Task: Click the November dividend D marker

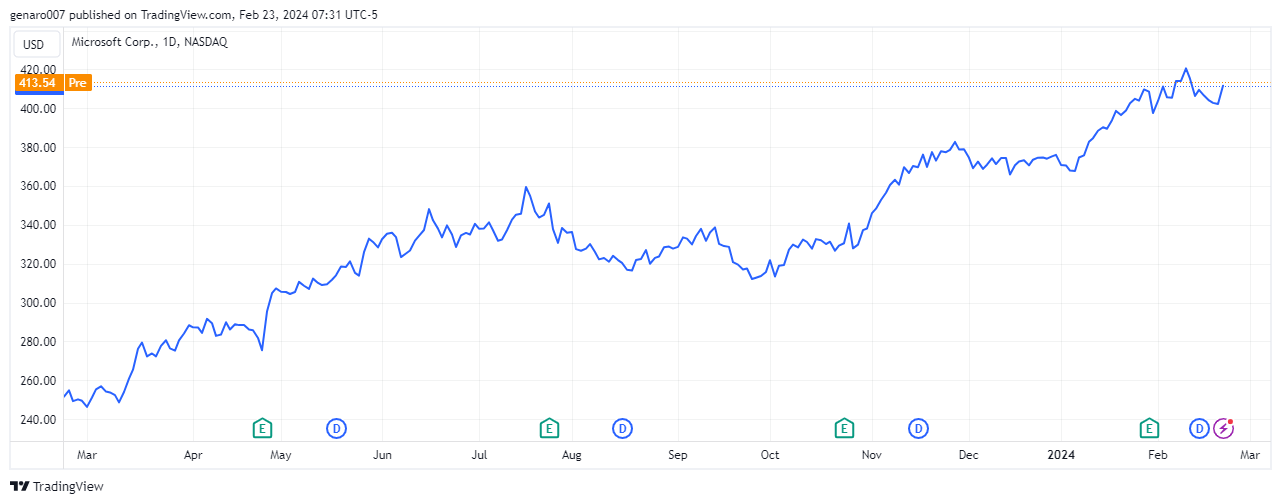Action: (918, 429)
